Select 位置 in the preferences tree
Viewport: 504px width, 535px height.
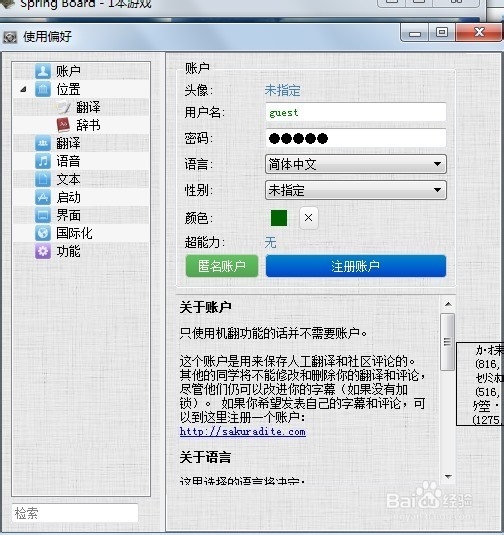point(68,89)
